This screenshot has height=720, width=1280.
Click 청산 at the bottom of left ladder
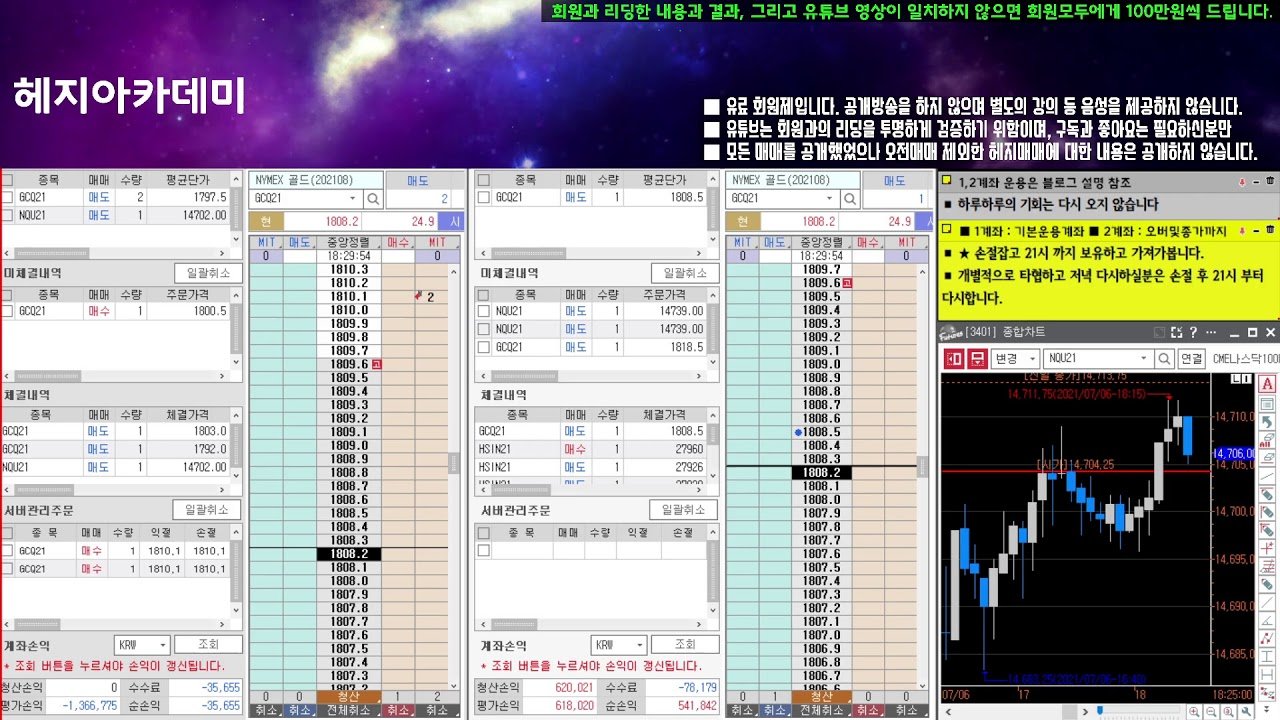click(348, 697)
